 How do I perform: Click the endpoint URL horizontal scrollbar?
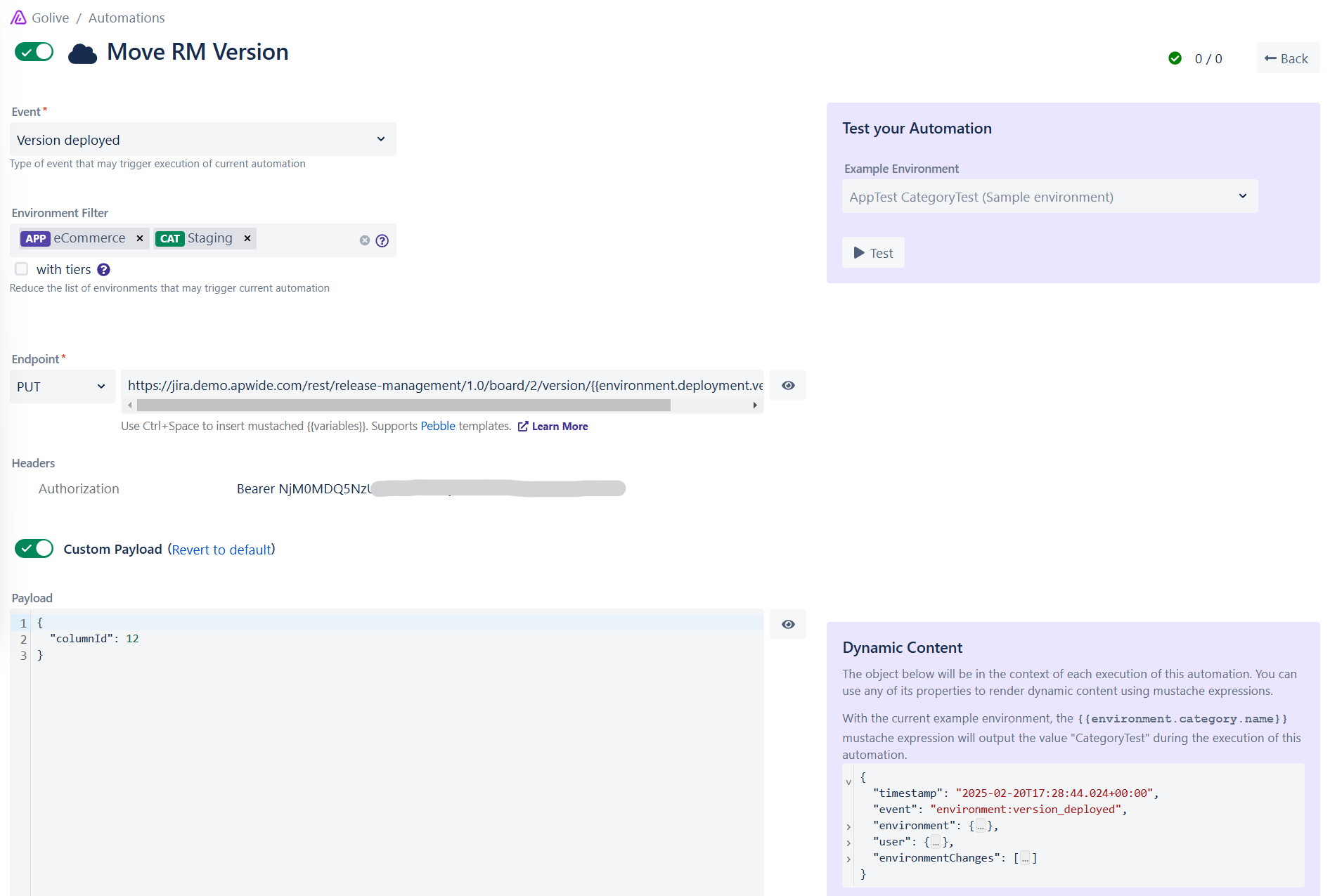point(403,405)
